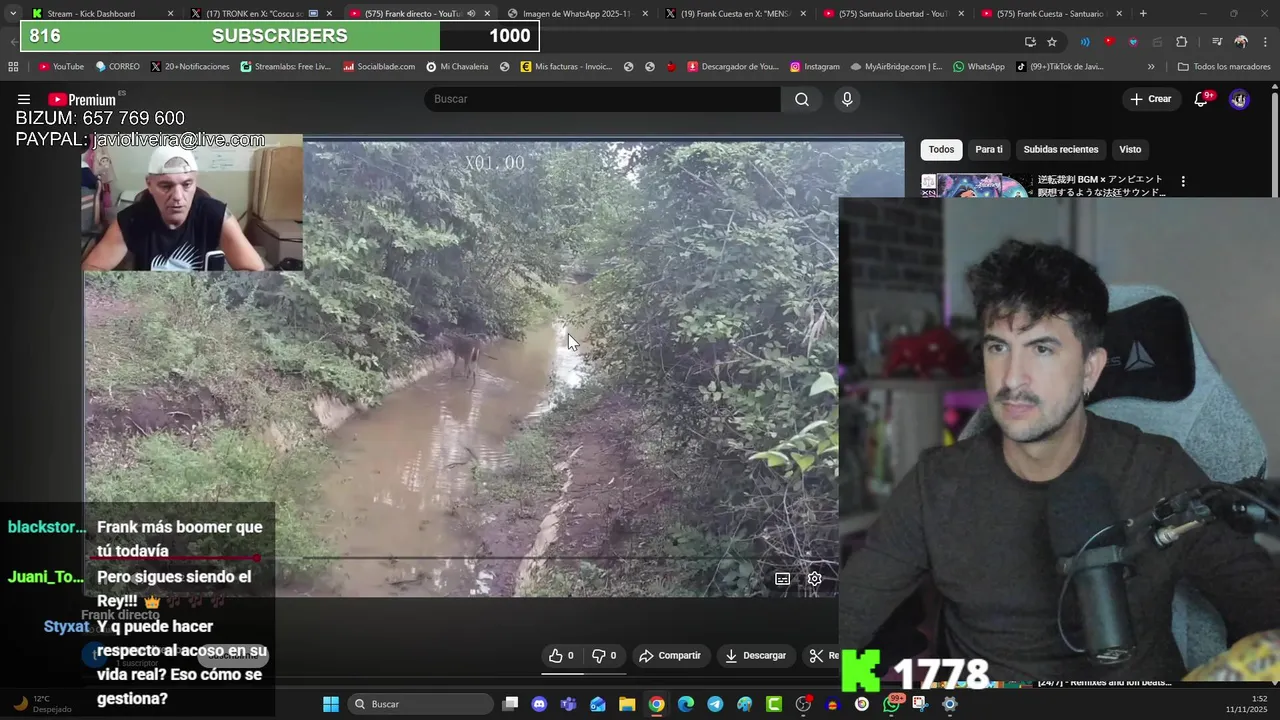
Task: Open the WhatsApp bookmark
Action: [979, 67]
